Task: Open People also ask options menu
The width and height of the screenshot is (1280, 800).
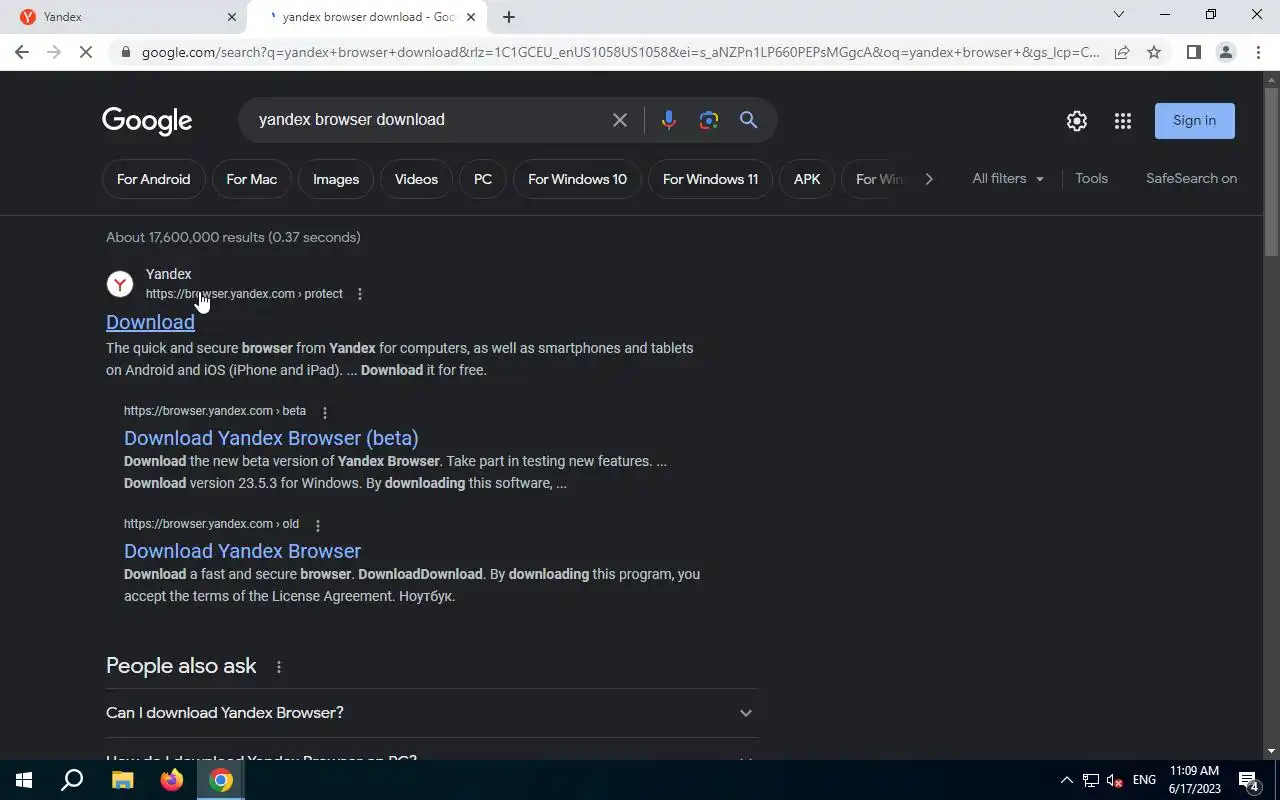Action: tap(279, 667)
